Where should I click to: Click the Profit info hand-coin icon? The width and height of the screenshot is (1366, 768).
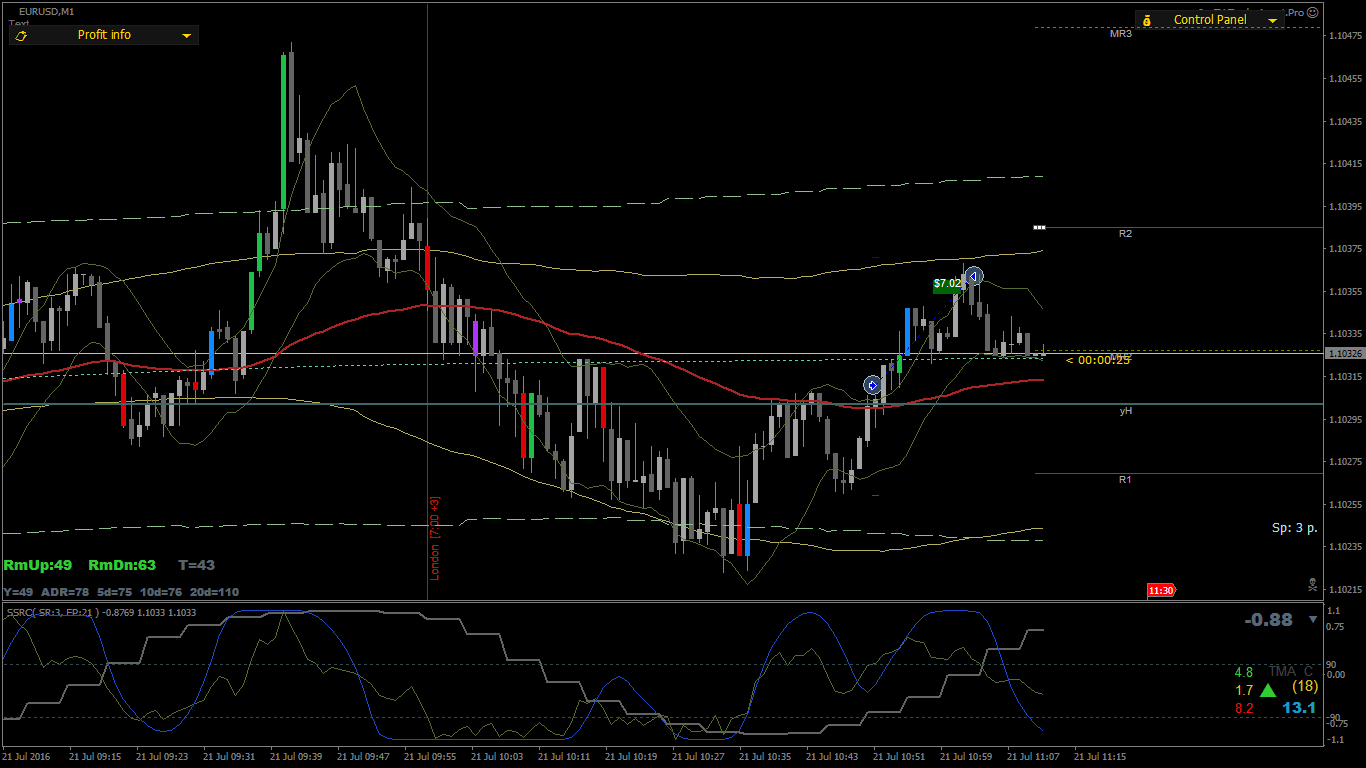point(21,35)
